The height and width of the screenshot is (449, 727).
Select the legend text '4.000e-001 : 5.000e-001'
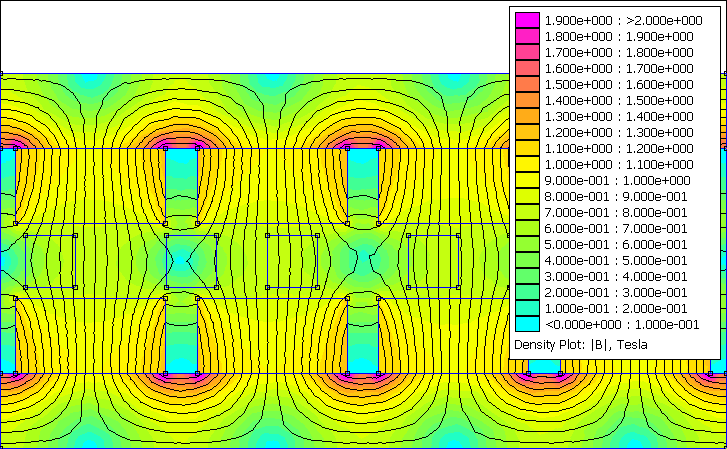click(x=616, y=260)
